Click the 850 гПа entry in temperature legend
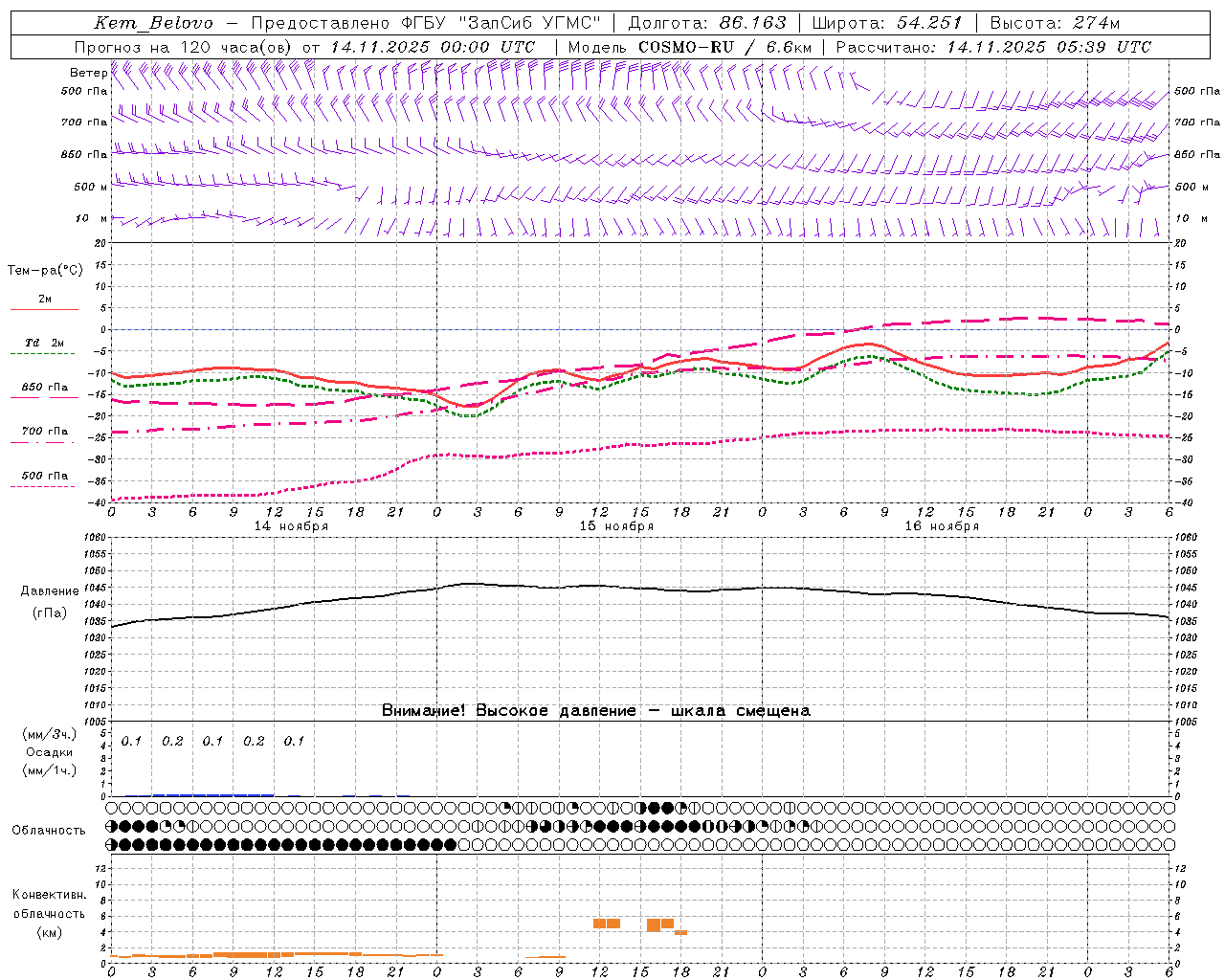Viewport: 1225px width, 980px height. [x=45, y=388]
